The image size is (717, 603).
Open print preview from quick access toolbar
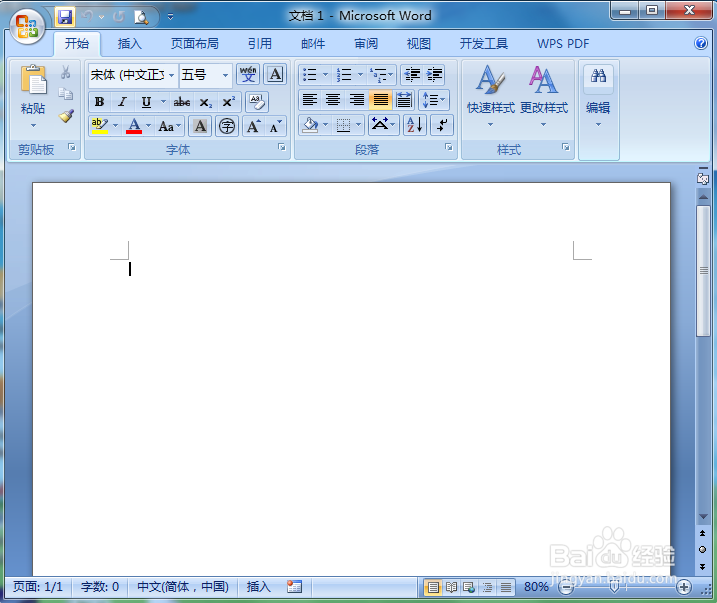coord(141,17)
